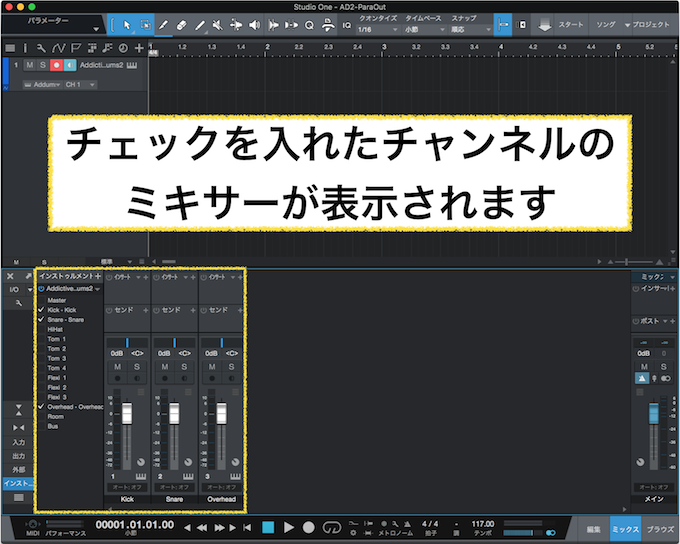Open instrument editor on Kick channel
680x544 pixels.
(141, 476)
